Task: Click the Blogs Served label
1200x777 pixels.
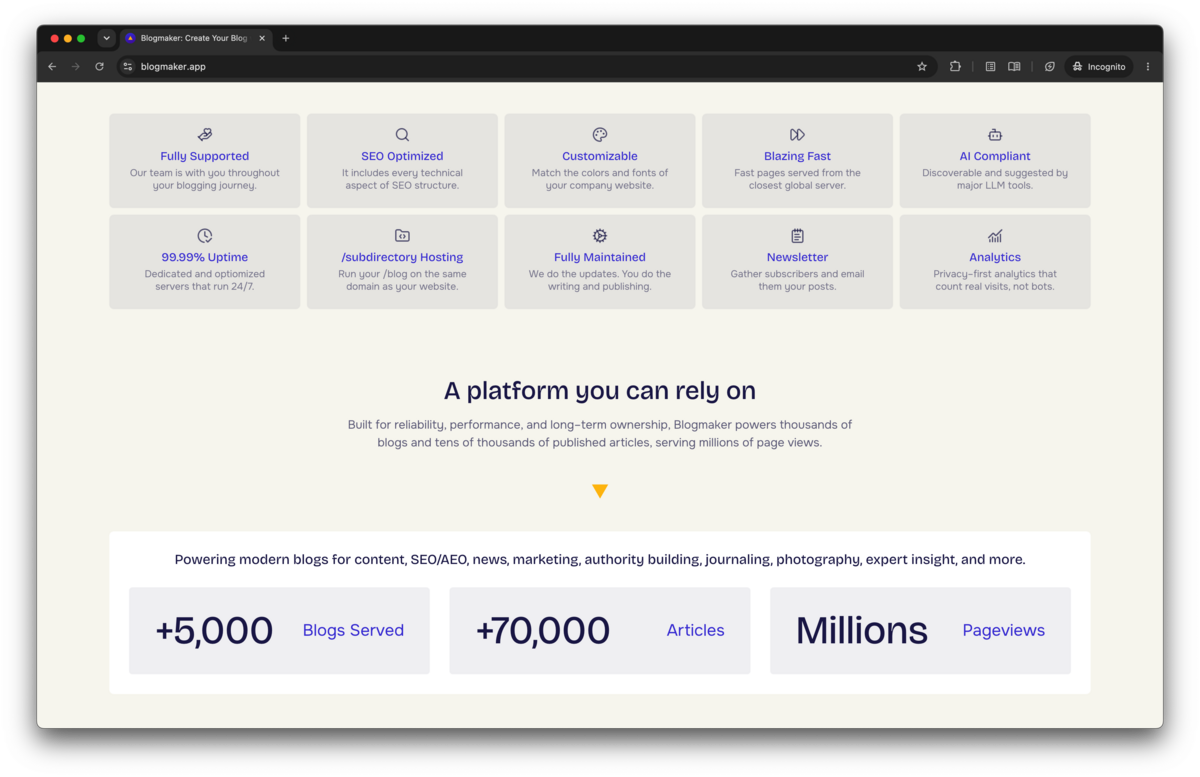Action: tap(353, 630)
